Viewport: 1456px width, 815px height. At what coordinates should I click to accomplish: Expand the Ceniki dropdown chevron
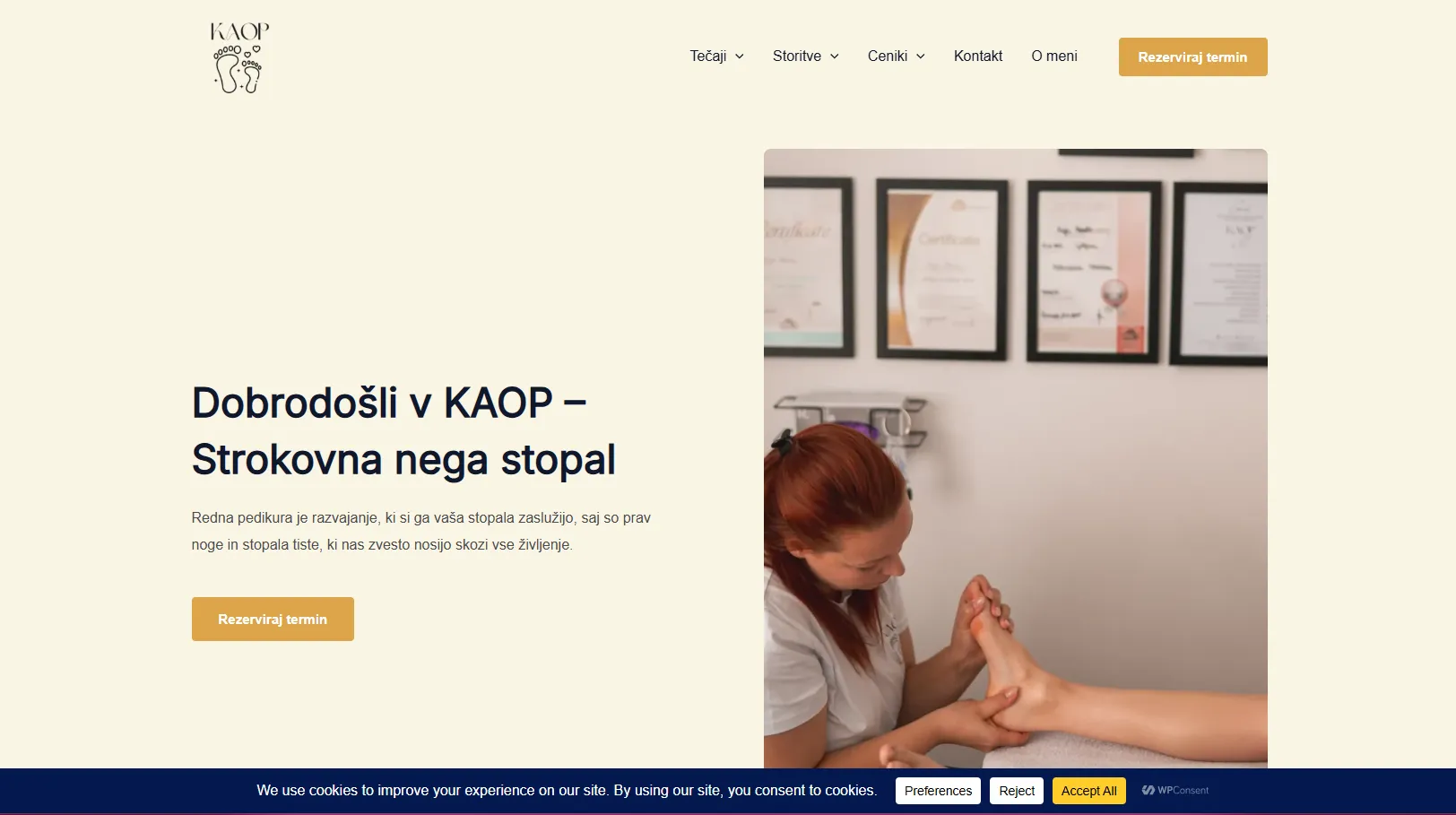pyautogui.click(x=921, y=56)
